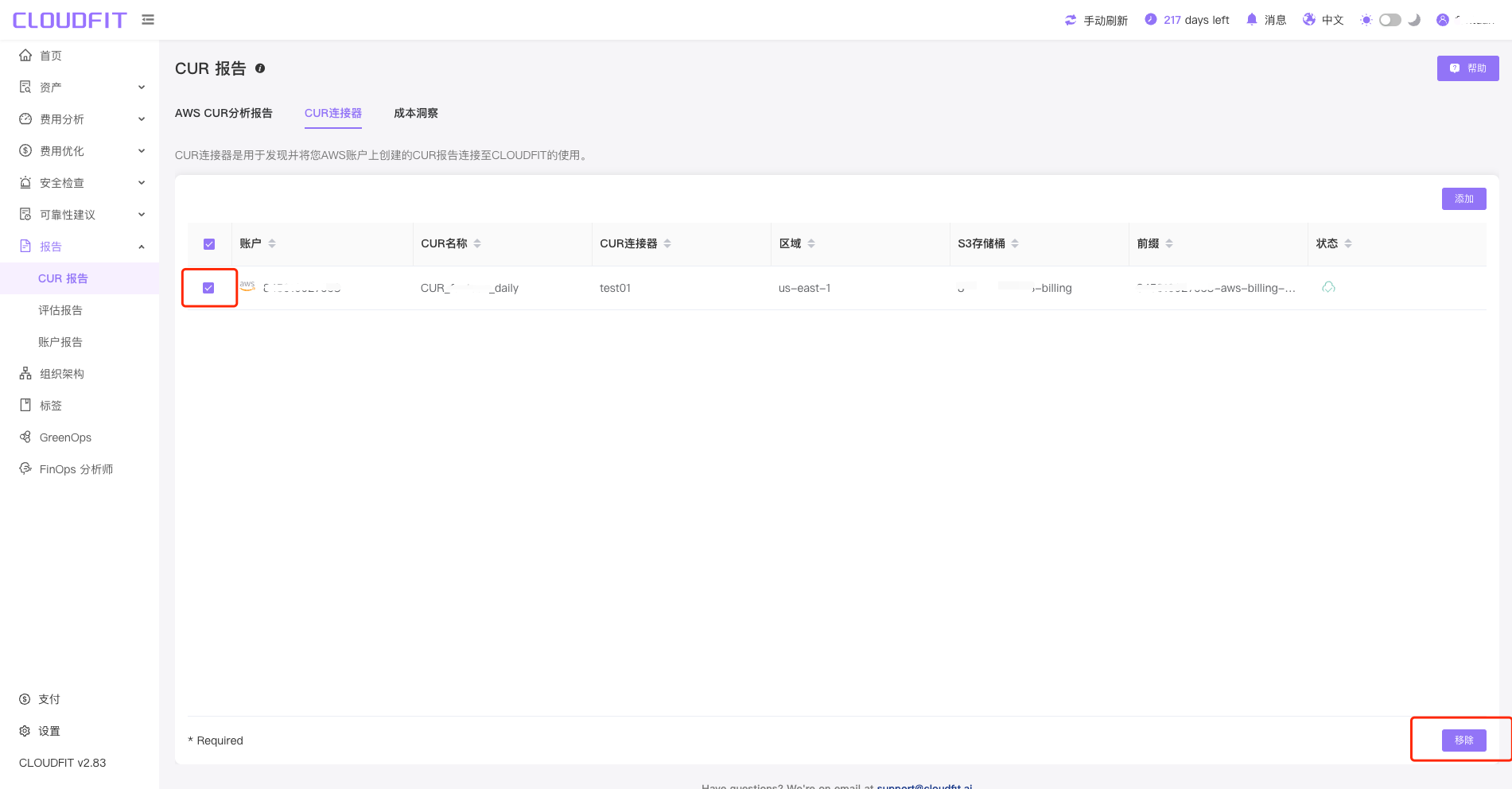Click the 帮助 help button
This screenshot has width=1512, height=789.
click(1468, 68)
